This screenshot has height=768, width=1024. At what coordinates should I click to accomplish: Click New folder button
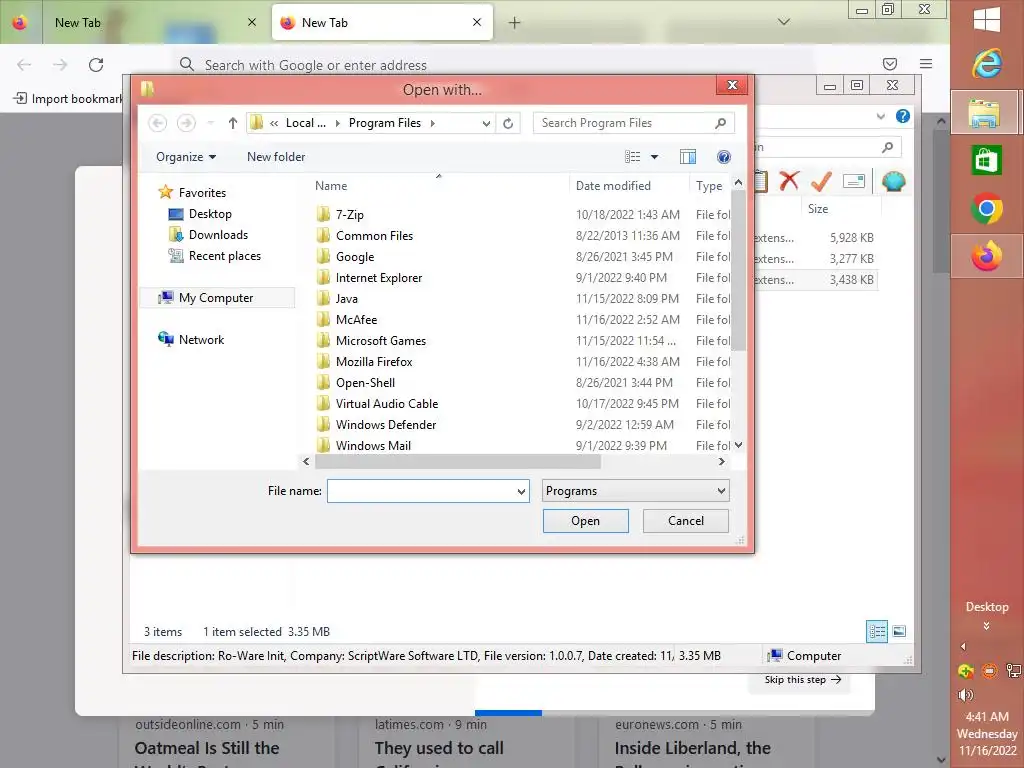pyautogui.click(x=276, y=157)
